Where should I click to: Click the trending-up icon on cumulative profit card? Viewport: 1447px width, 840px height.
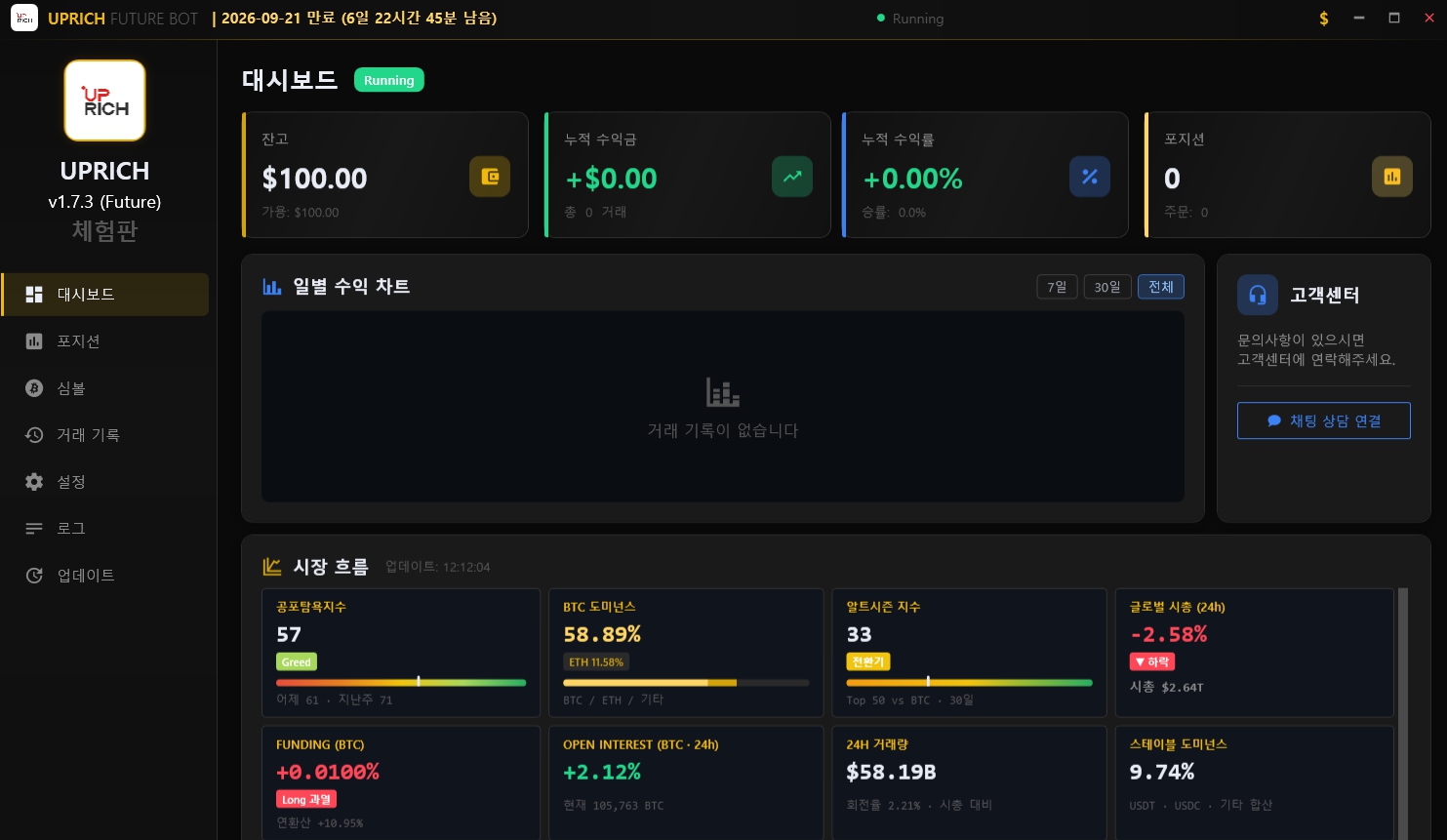pos(792,177)
